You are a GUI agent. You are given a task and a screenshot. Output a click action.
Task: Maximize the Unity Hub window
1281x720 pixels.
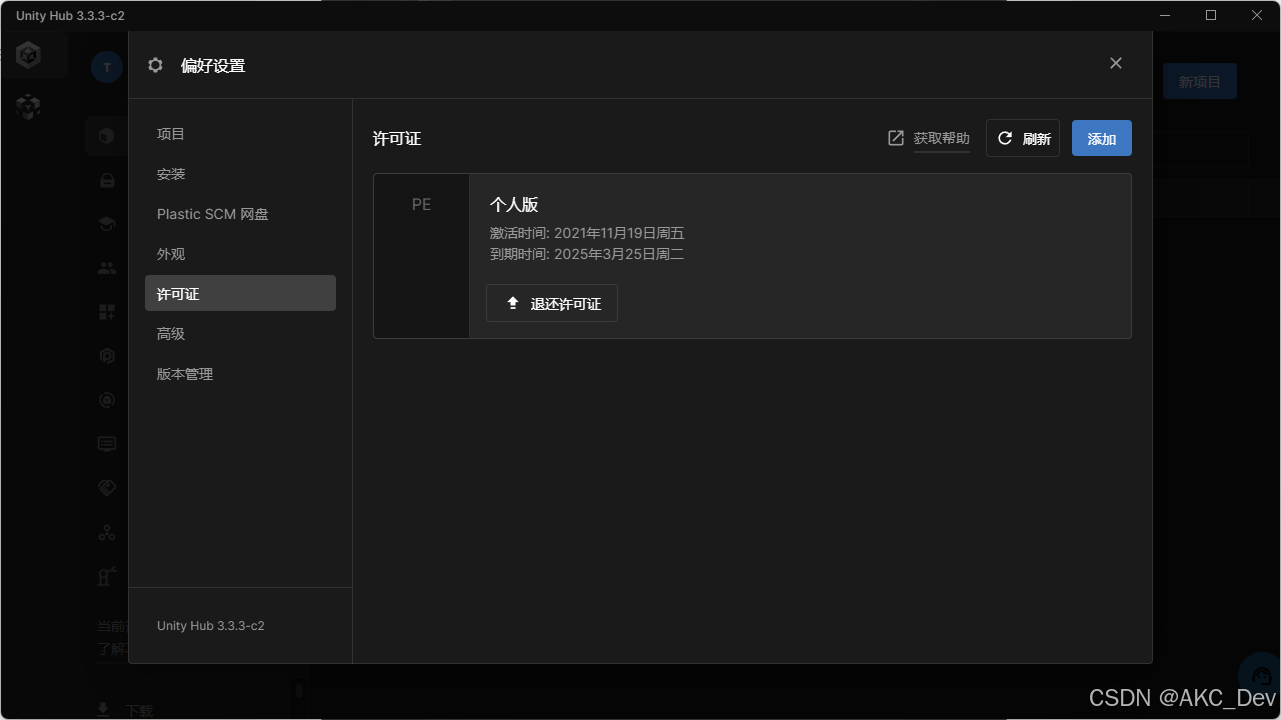coord(1211,15)
